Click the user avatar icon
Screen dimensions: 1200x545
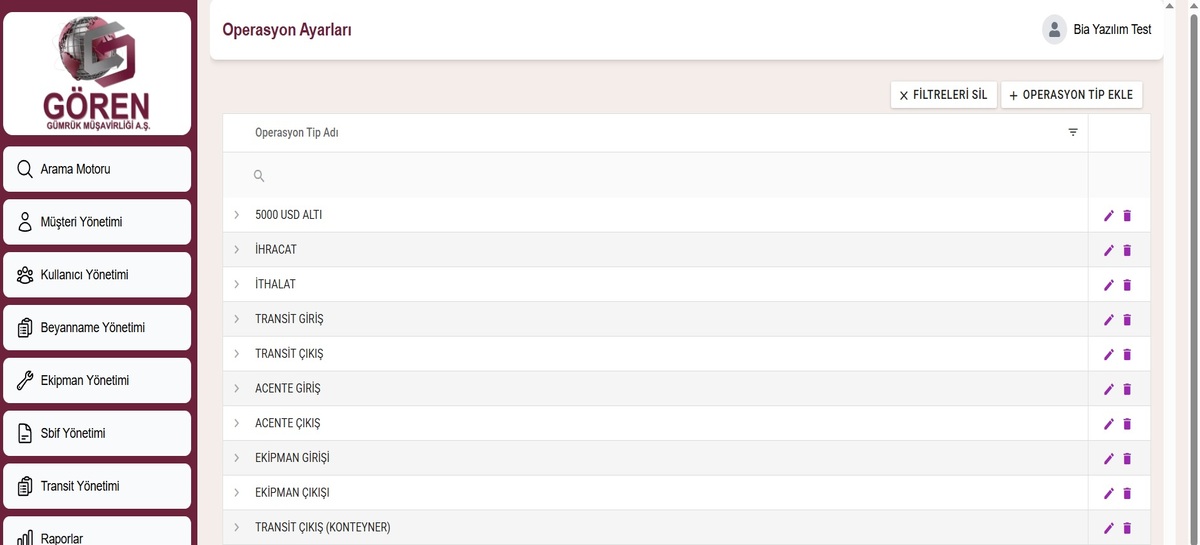click(x=1054, y=29)
